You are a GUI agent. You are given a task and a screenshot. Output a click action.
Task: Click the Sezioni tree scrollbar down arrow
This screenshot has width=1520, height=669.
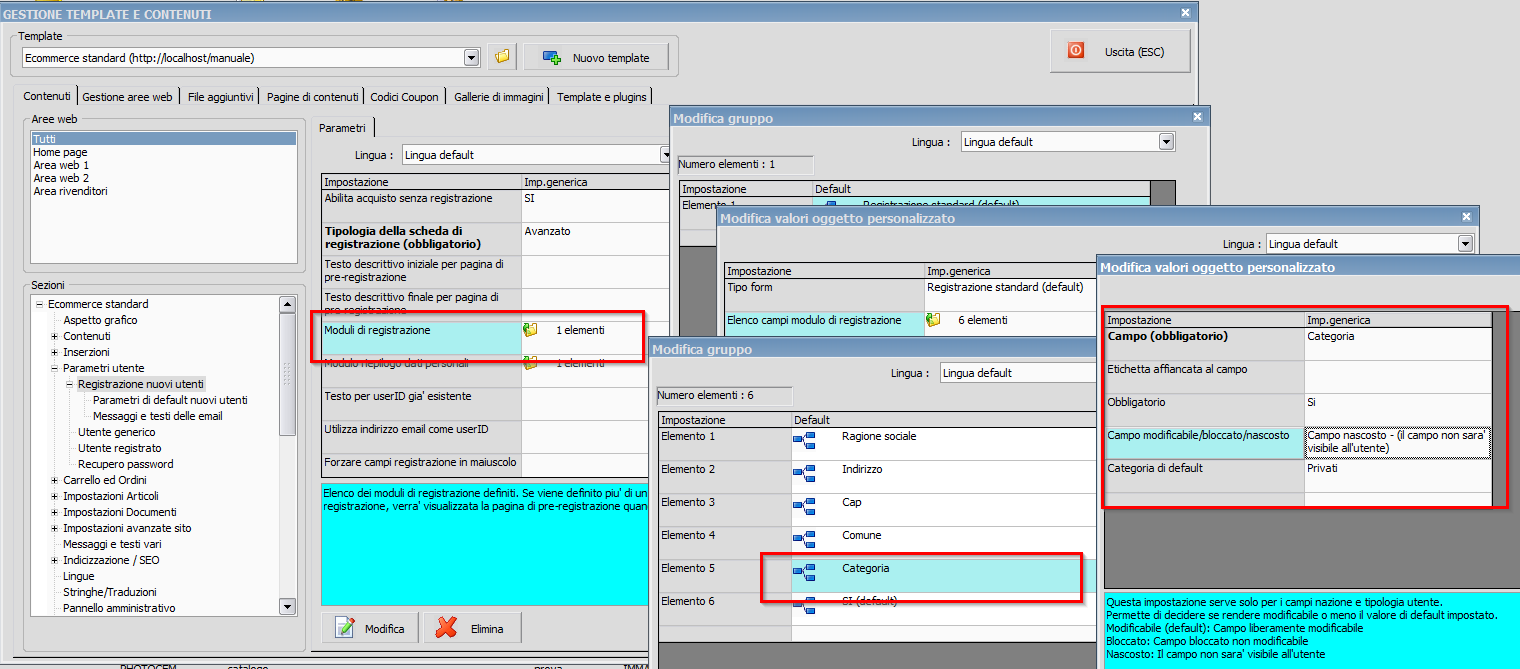[288, 606]
